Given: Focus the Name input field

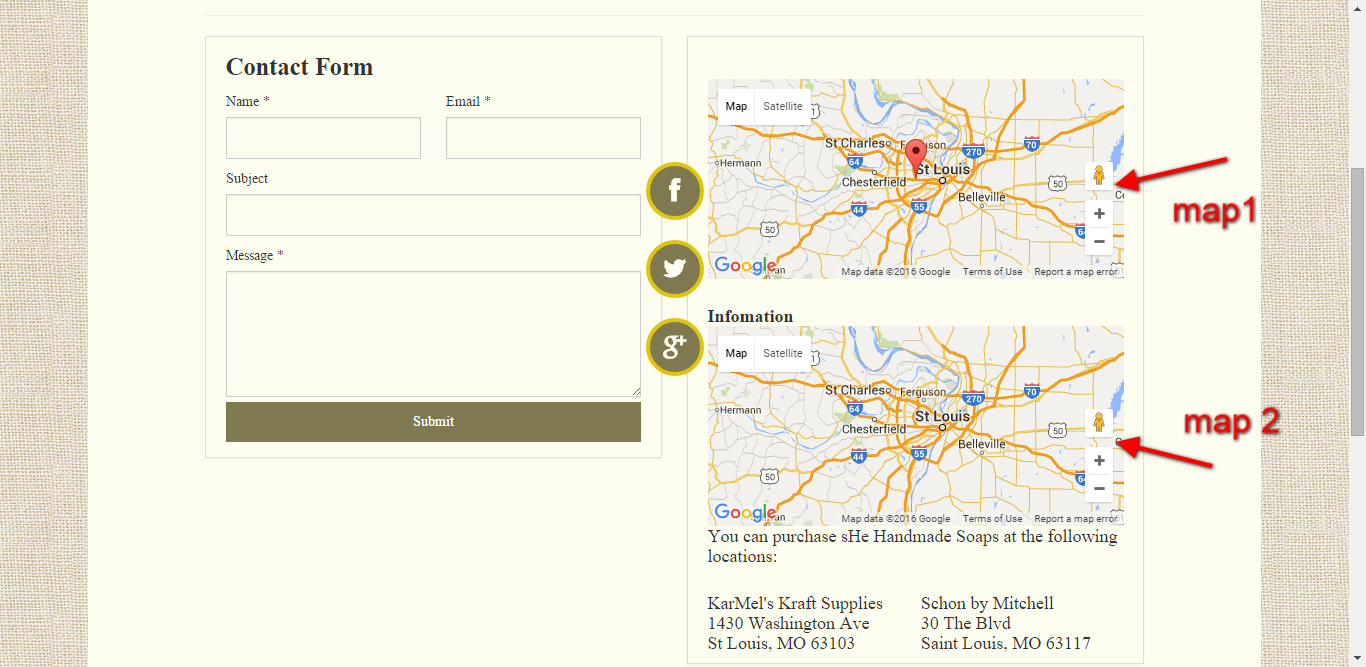Looking at the screenshot, I should [x=323, y=138].
